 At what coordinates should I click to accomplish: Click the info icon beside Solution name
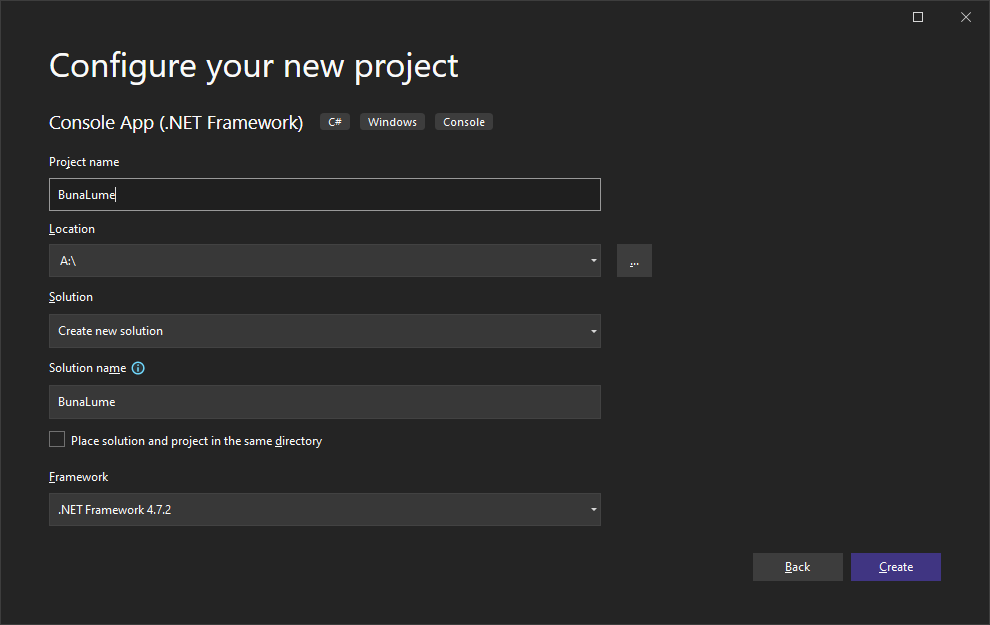[x=138, y=368]
